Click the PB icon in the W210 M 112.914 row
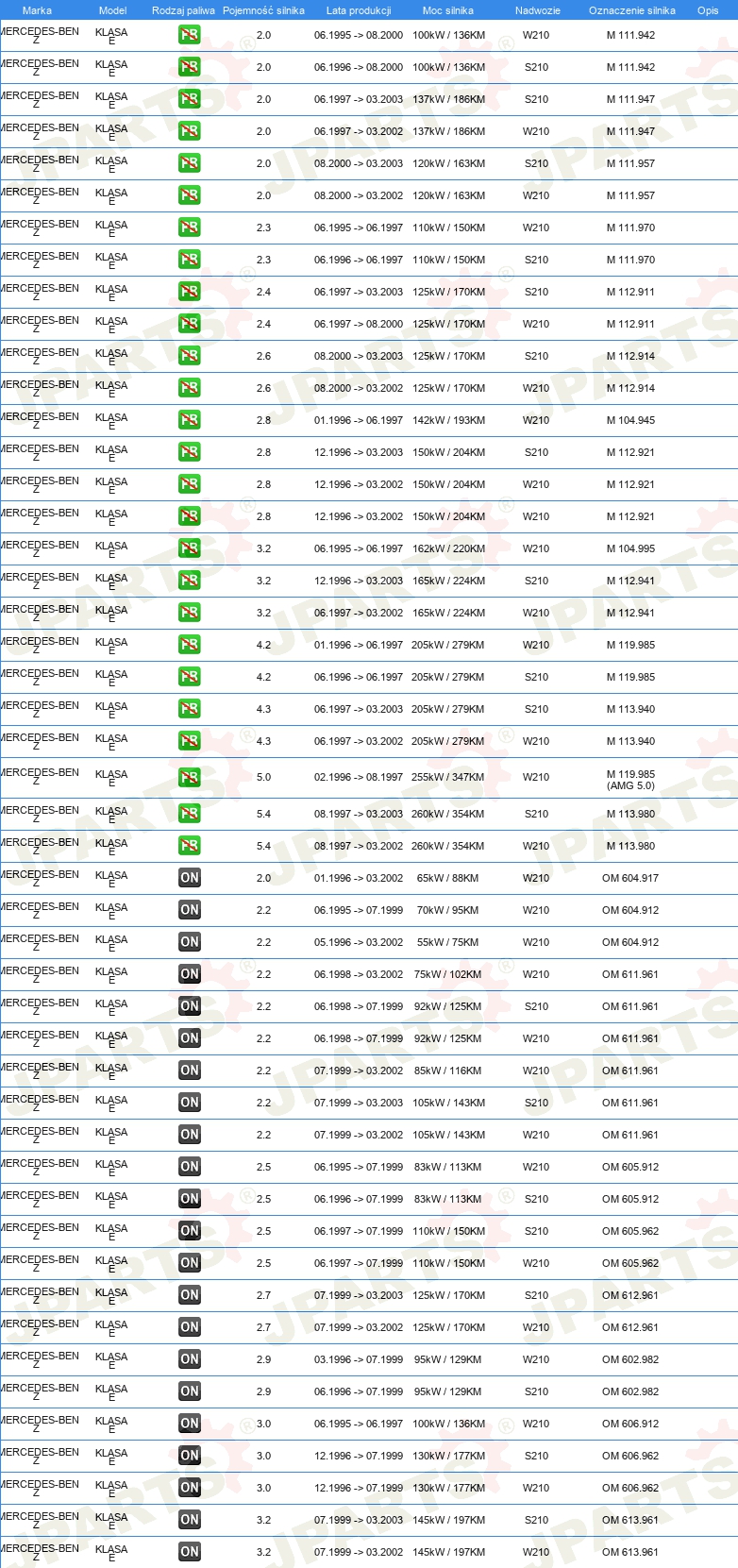This screenshot has height=1568, width=738. [x=190, y=388]
